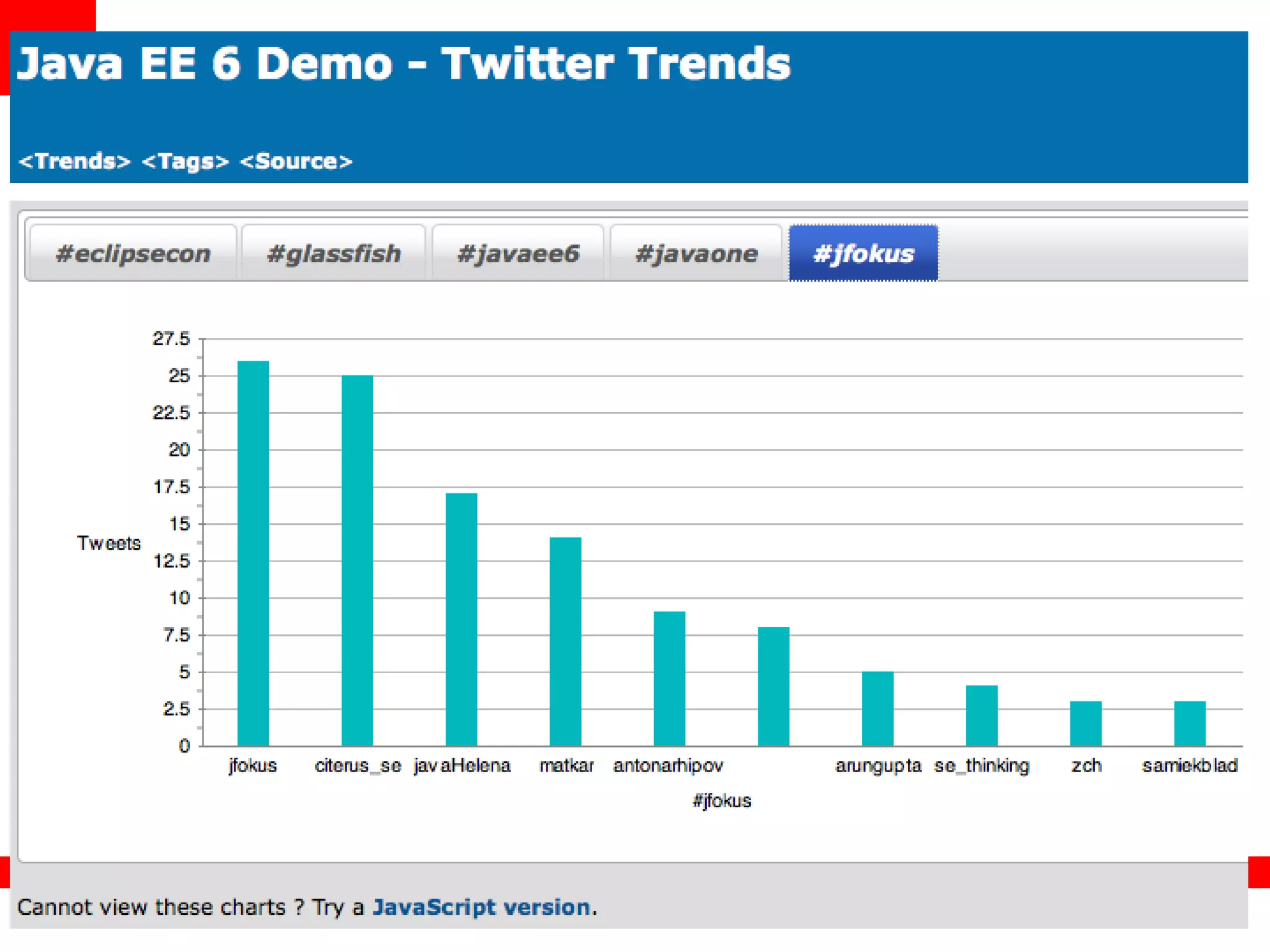Click the zch bar in chart
This screenshot has width=1270, height=952.
pyautogui.click(x=1086, y=723)
